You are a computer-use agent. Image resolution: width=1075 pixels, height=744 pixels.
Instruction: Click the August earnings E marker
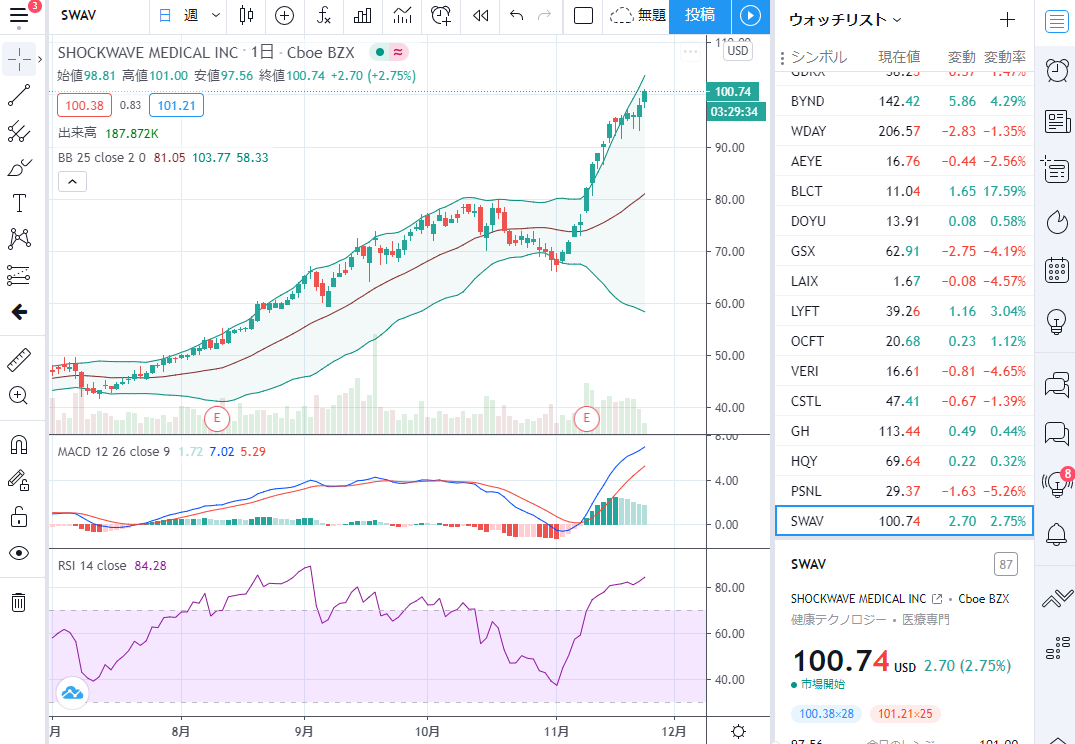click(x=217, y=418)
